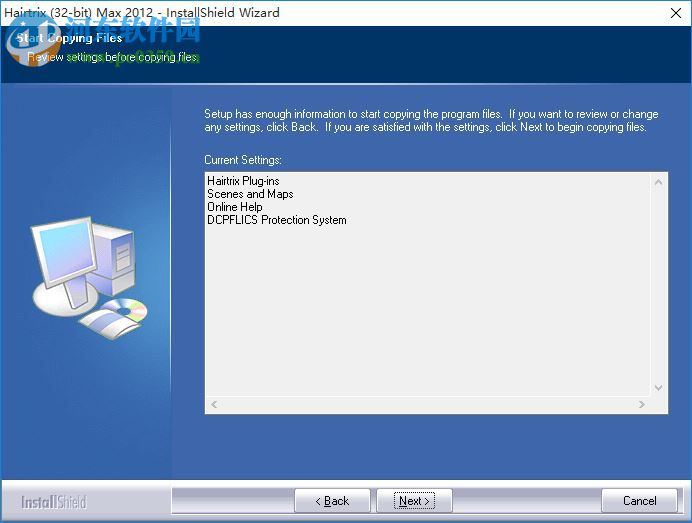The width and height of the screenshot is (692, 523).
Task: Select the 'Hairtrix Plug-ins' line
Action: coord(243,181)
